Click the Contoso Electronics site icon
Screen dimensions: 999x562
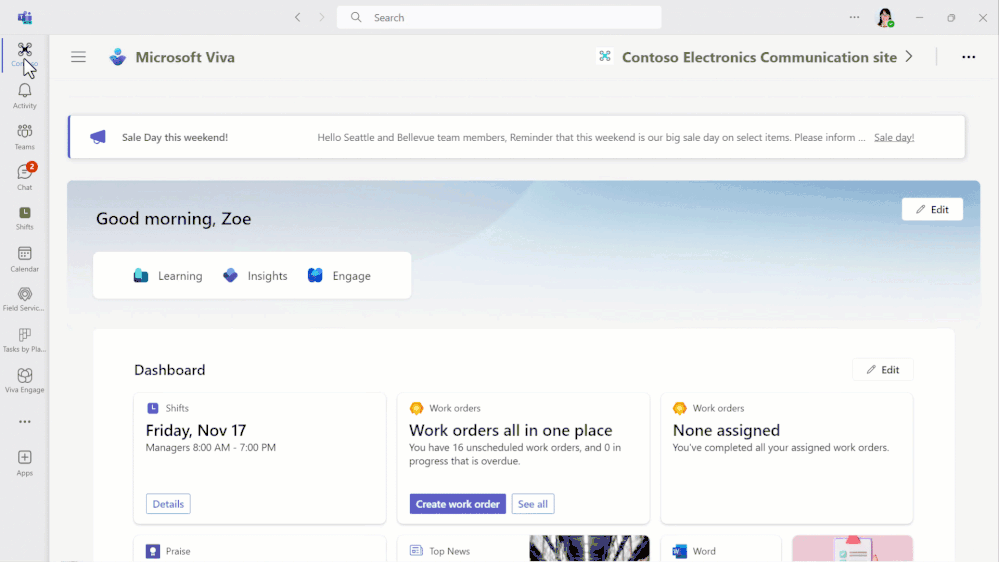pos(605,57)
